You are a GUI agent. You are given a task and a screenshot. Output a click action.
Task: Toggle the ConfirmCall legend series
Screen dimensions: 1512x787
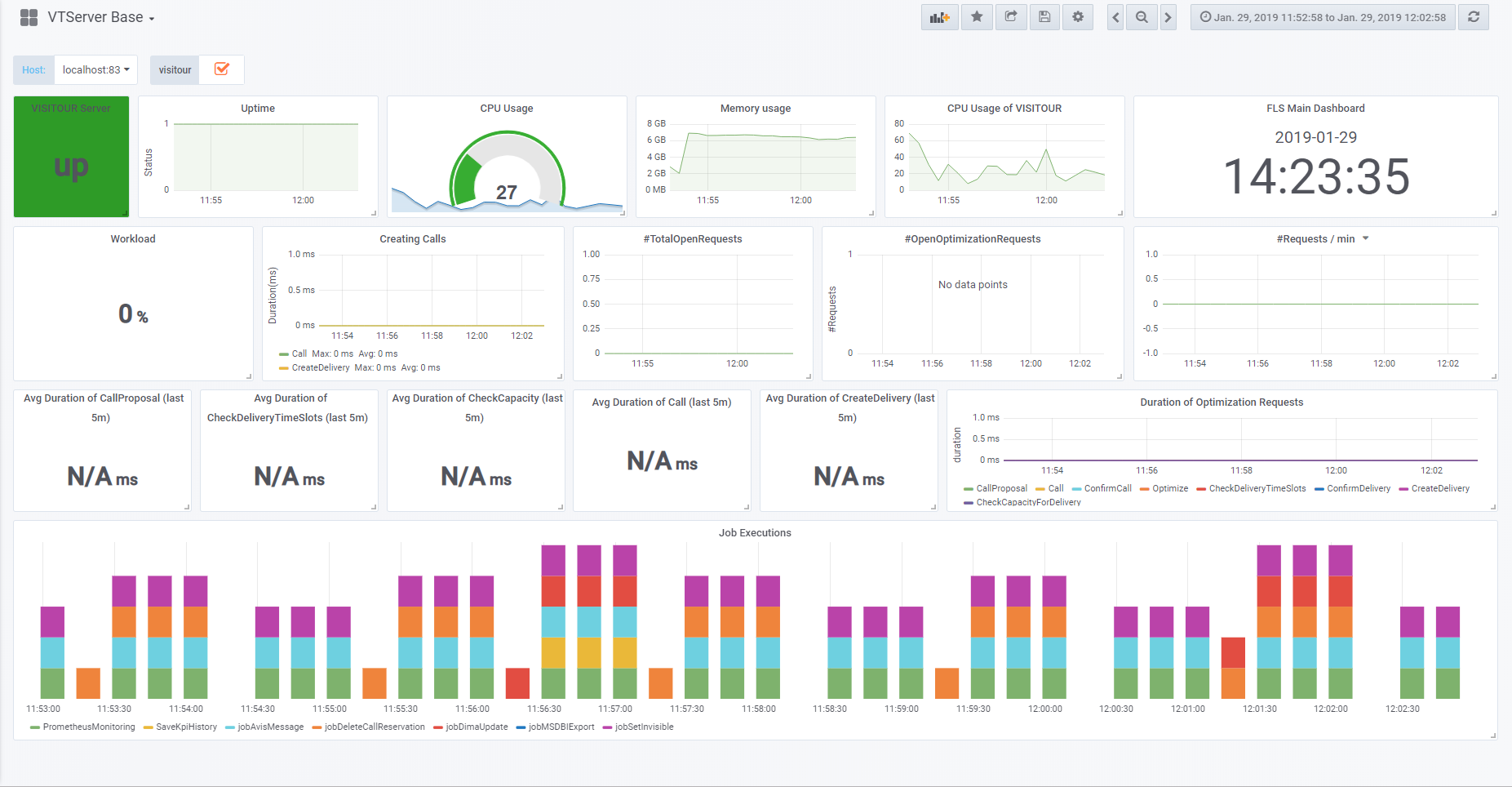coord(1108,489)
